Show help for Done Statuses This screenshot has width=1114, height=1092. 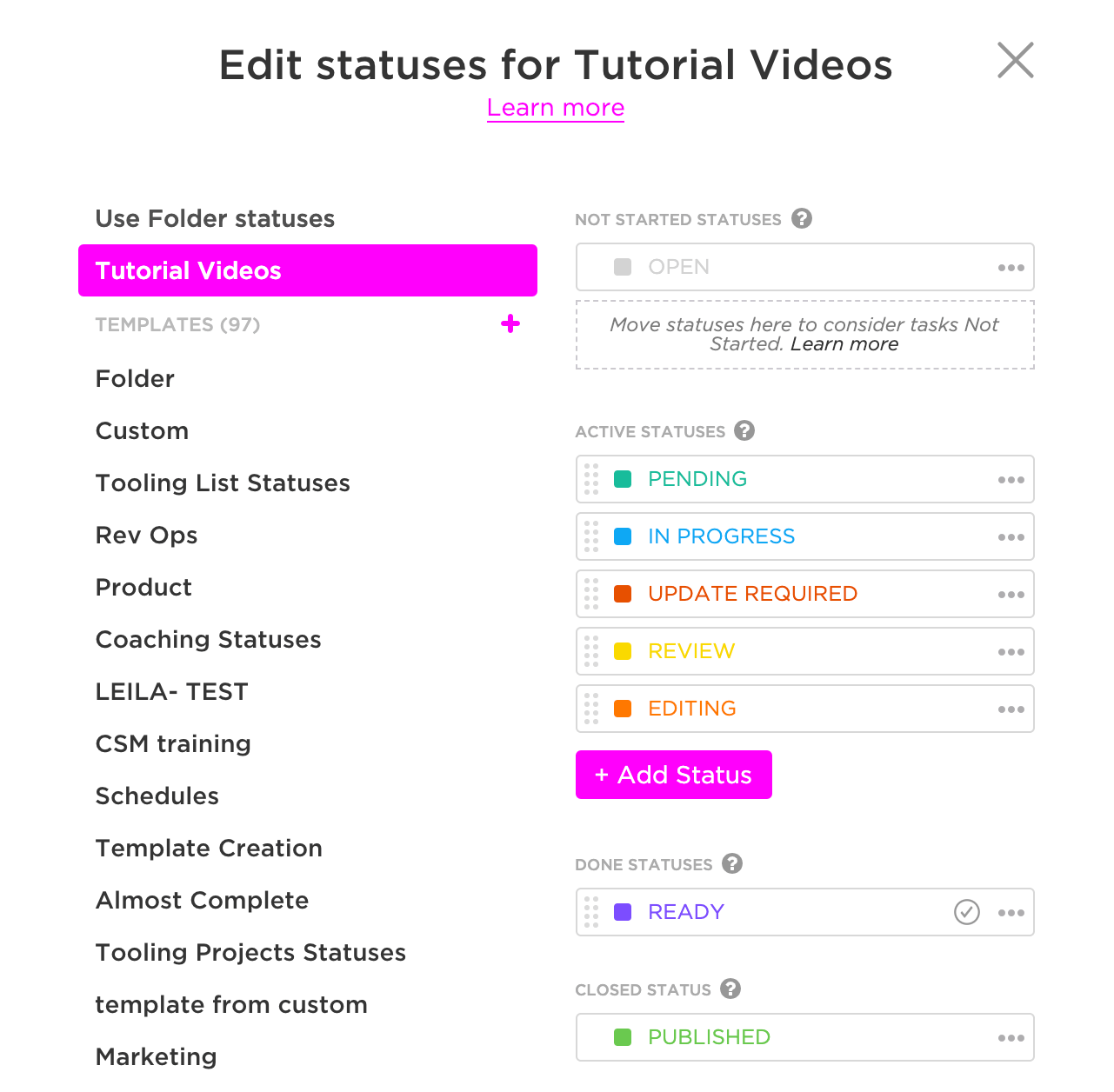pos(732,863)
